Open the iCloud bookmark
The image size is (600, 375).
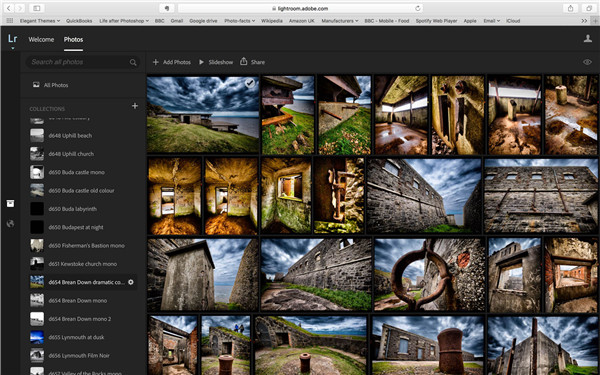(x=513, y=21)
